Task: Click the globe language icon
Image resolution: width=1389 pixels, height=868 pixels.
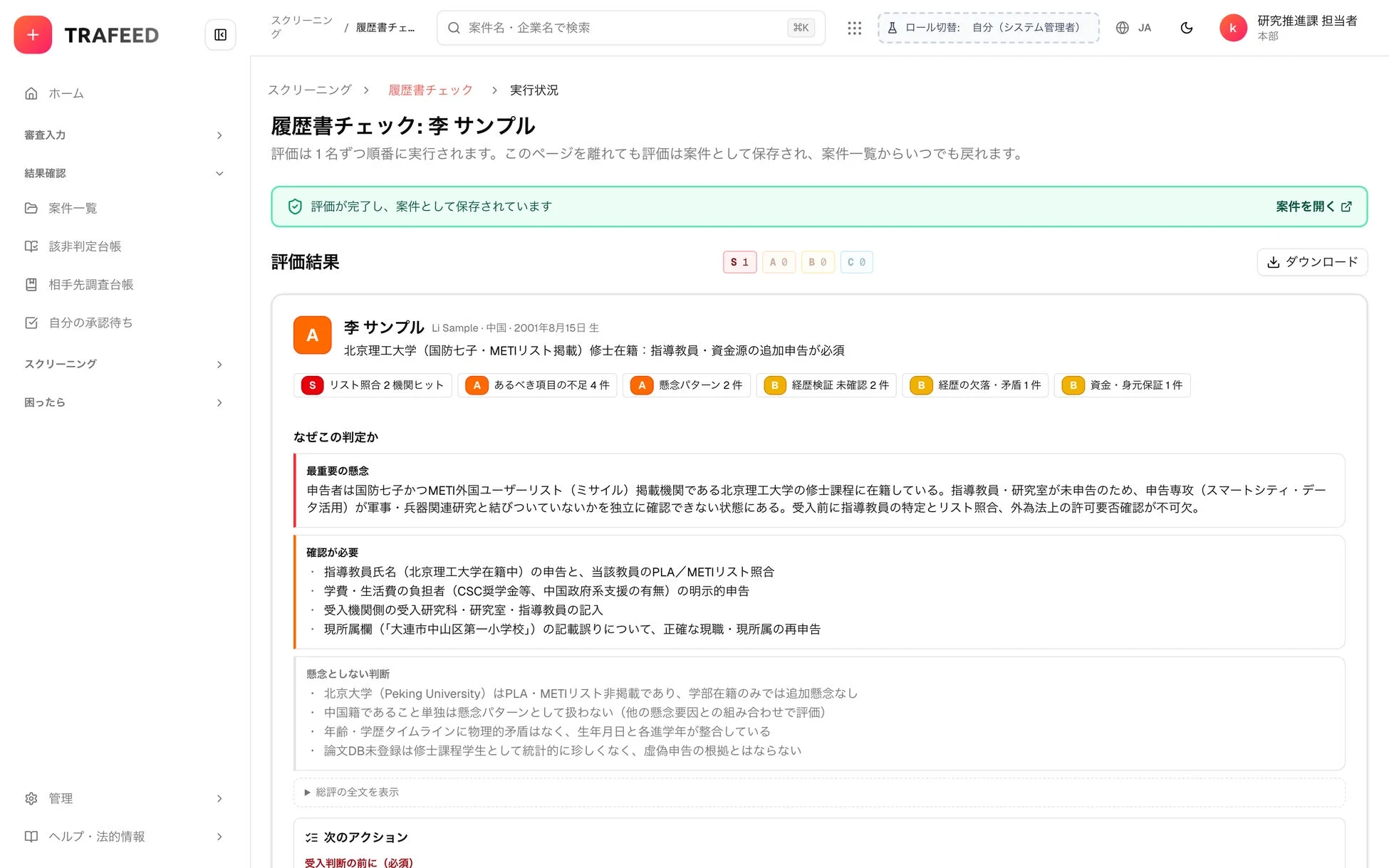Action: pyautogui.click(x=1123, y=28)
